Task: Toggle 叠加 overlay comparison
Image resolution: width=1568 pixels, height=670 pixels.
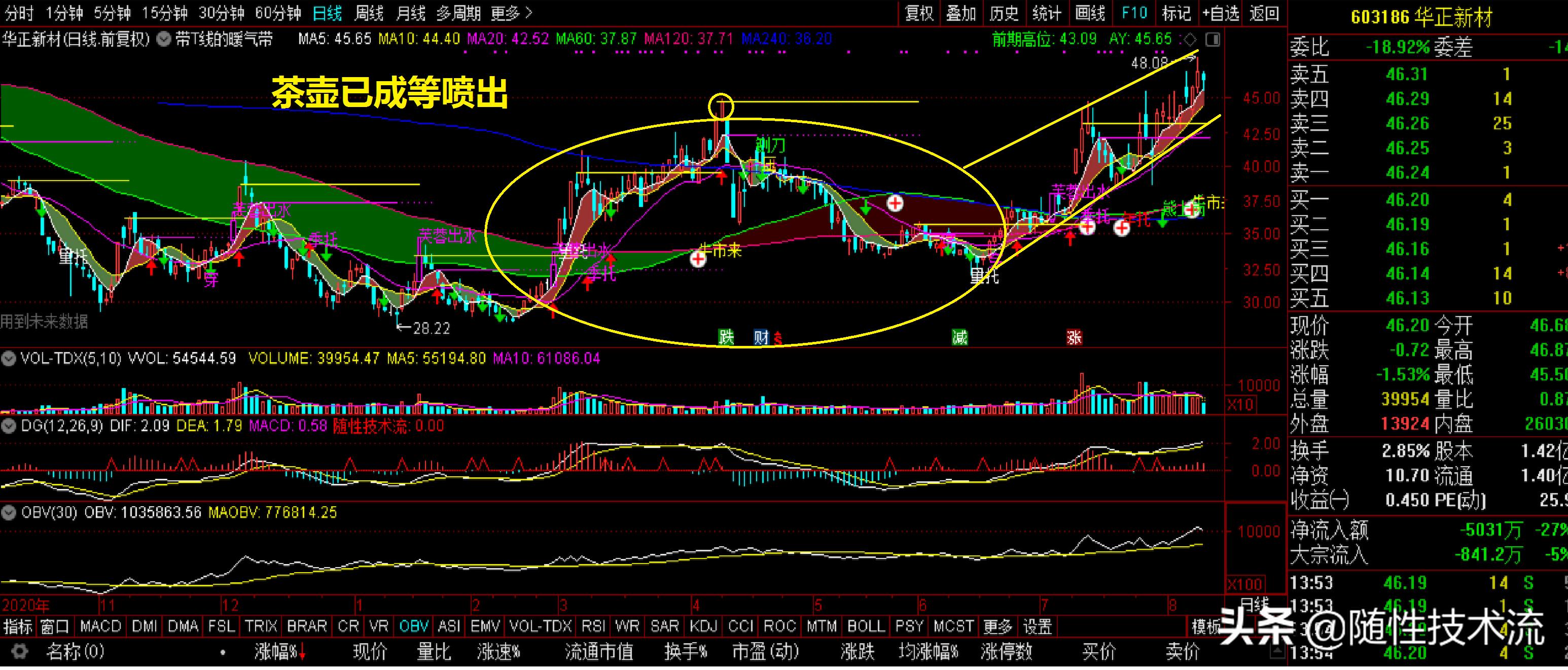Action: [x=961, y=13]
